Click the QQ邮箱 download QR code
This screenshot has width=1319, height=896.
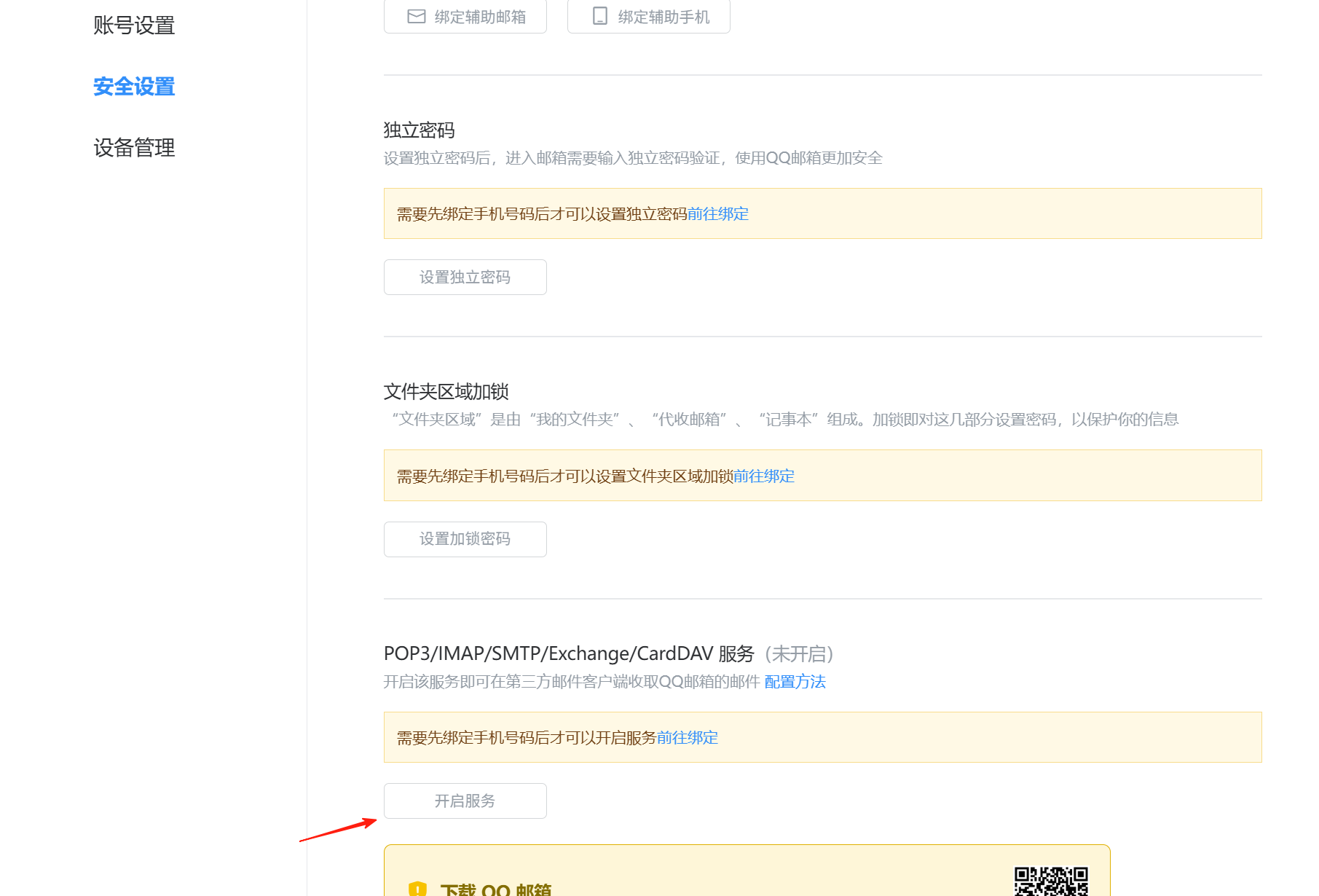[x=1051, y=881]
